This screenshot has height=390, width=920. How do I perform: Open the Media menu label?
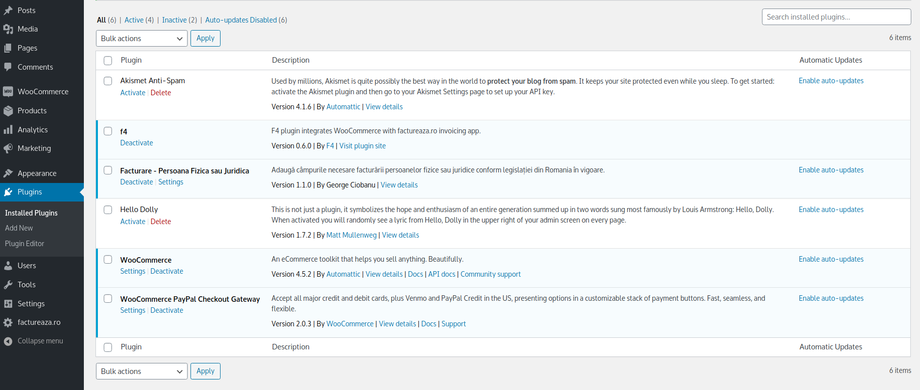[x=28, y=29]
